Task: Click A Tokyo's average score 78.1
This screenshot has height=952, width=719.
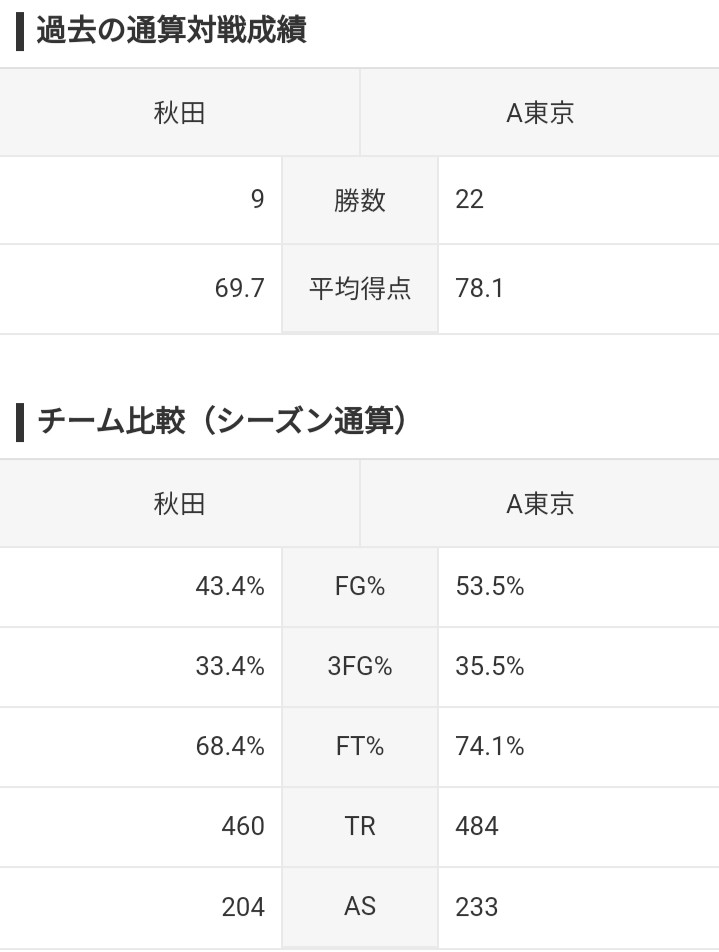Action: click(479, 288)
